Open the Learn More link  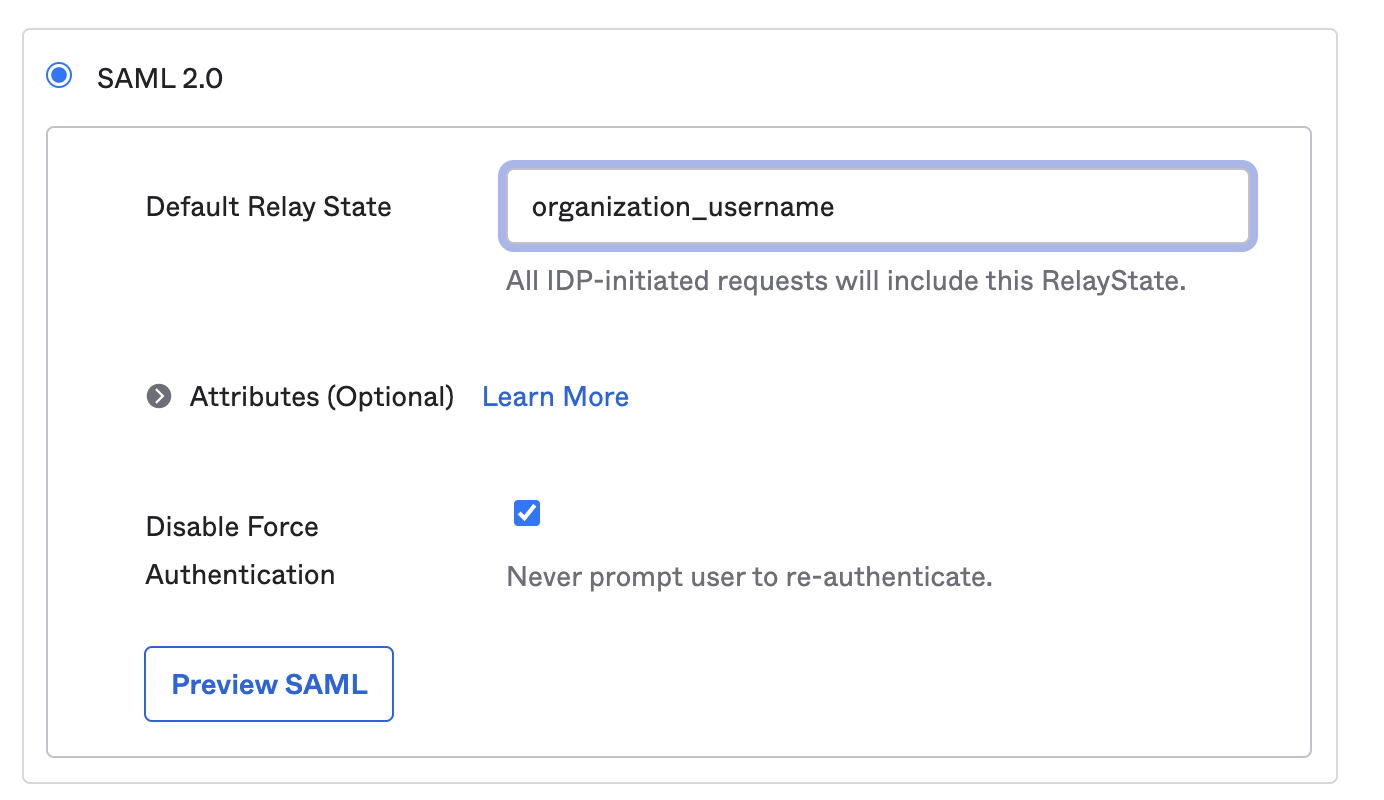click(555, 396)
